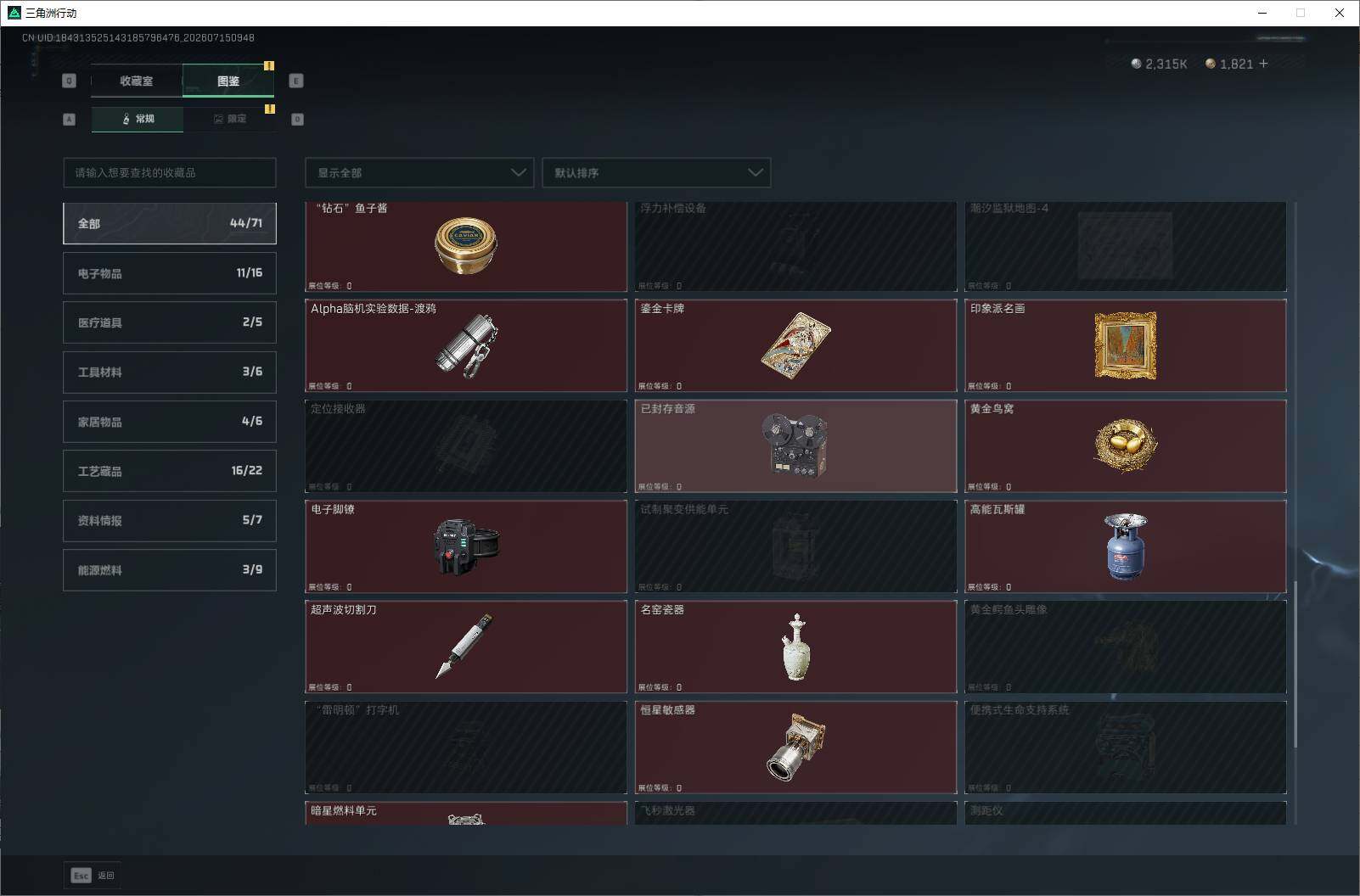
Task: Click the 恒星敏感器 sensor icon
Action: (x=795, y=747)
